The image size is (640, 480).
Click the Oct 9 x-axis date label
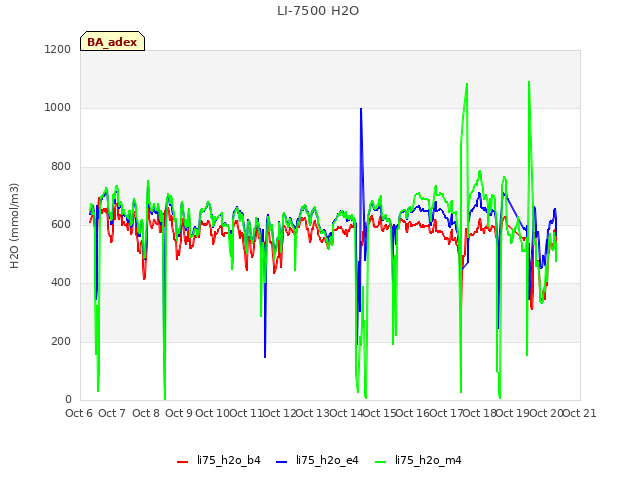pyautogui.click(x=179, y=413)
